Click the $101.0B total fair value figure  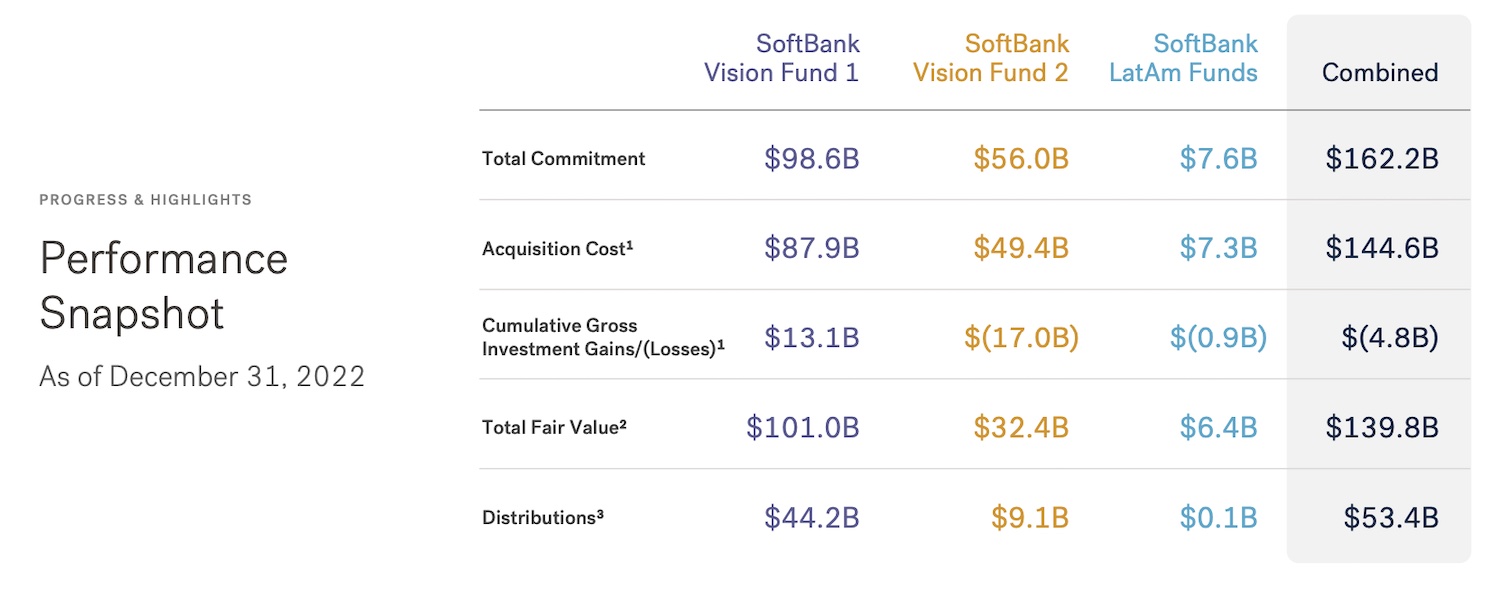click(802, 427)
